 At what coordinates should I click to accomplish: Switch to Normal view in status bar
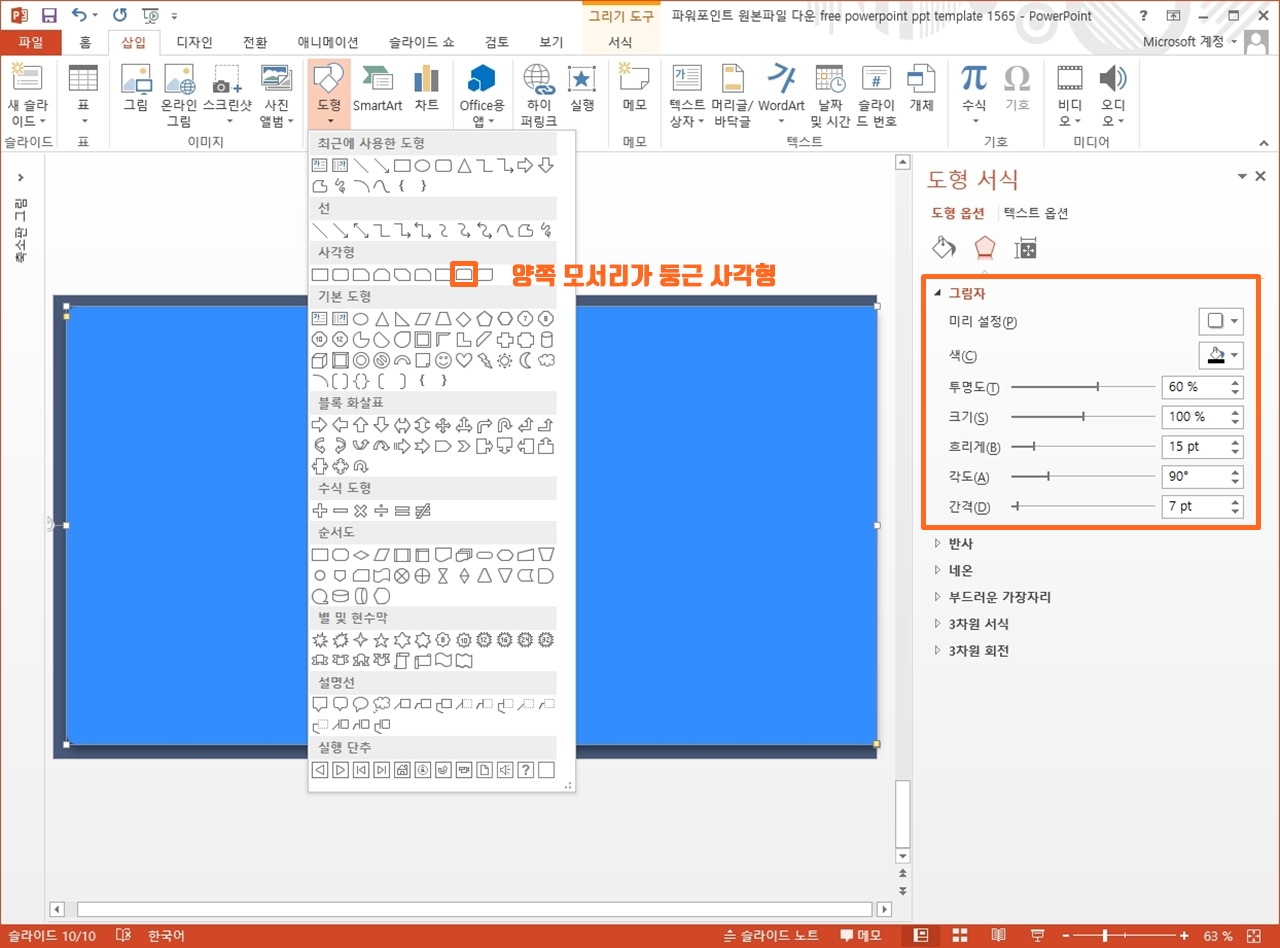[x=921, y=936]
